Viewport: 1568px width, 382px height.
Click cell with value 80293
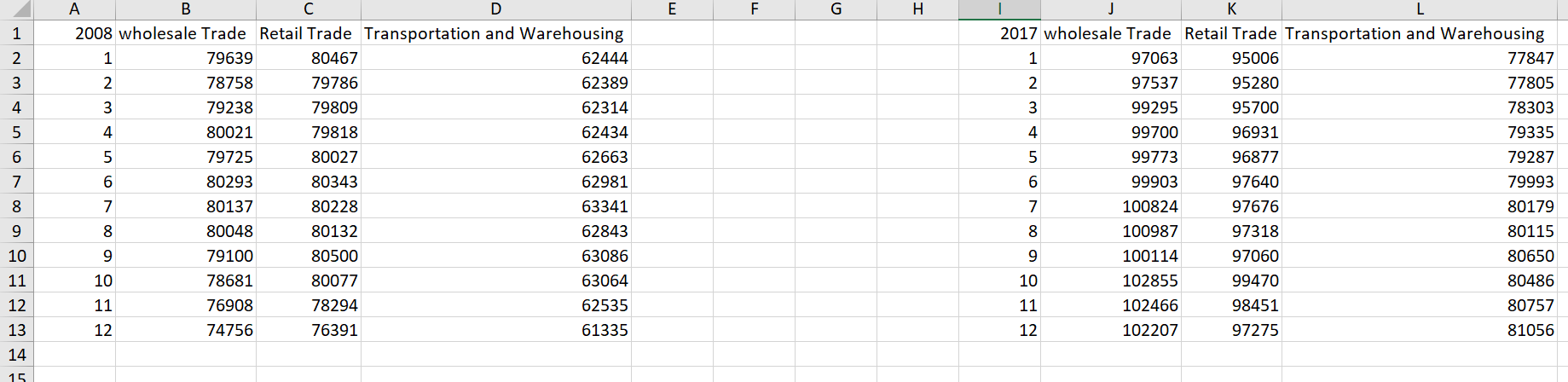click(186, 182)
